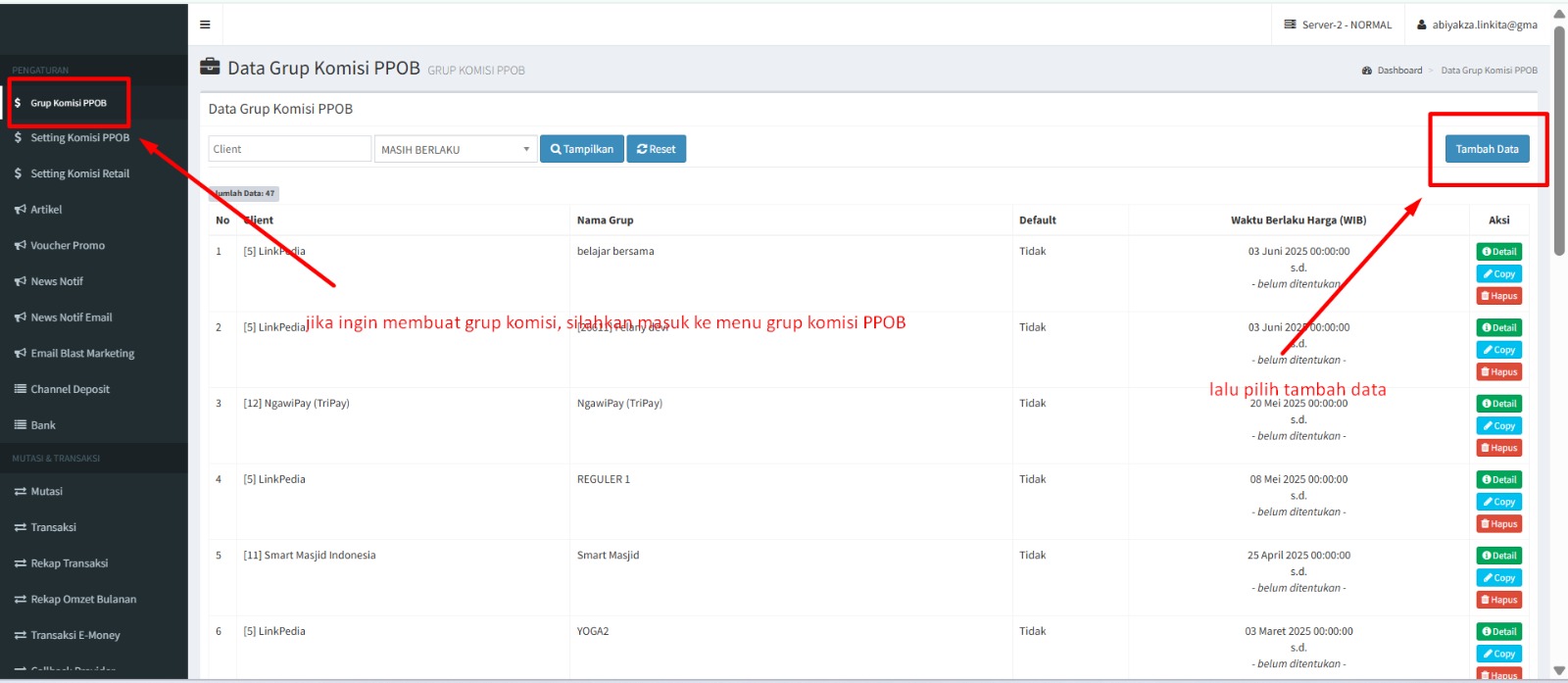Screen dimensions: 1568x683
Task: Delete the belajar bersama group with Hapus
Action: click(x=1499, y=296)
